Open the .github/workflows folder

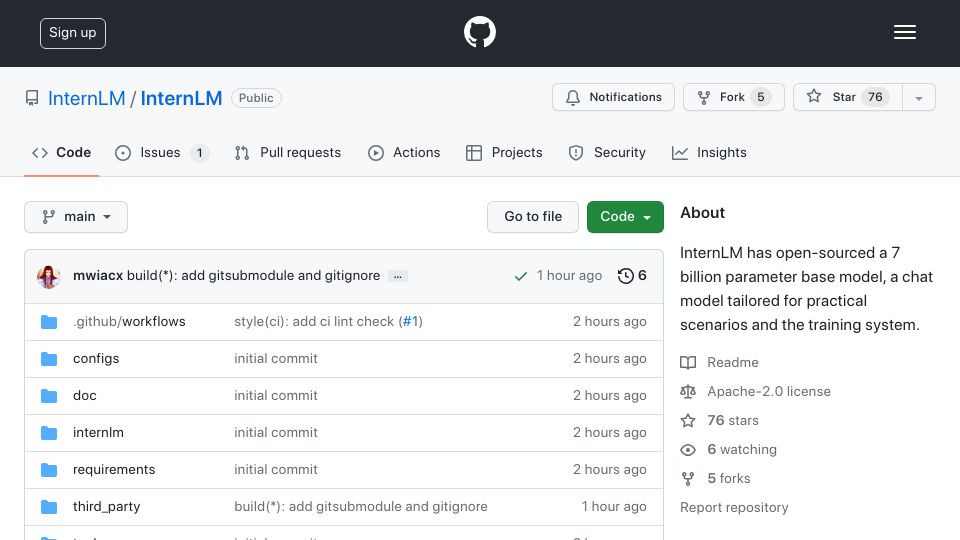click(x=129, y=321)
